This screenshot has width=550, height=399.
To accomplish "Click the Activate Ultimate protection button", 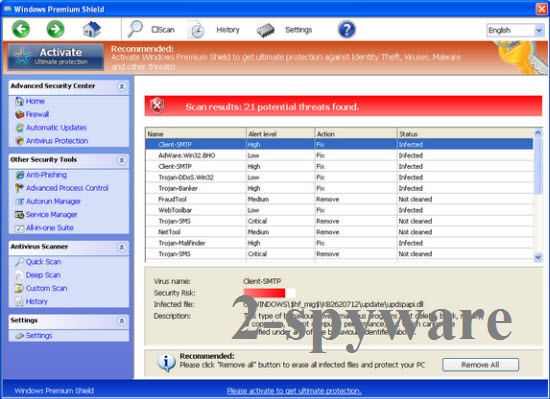I will (56, 56).
